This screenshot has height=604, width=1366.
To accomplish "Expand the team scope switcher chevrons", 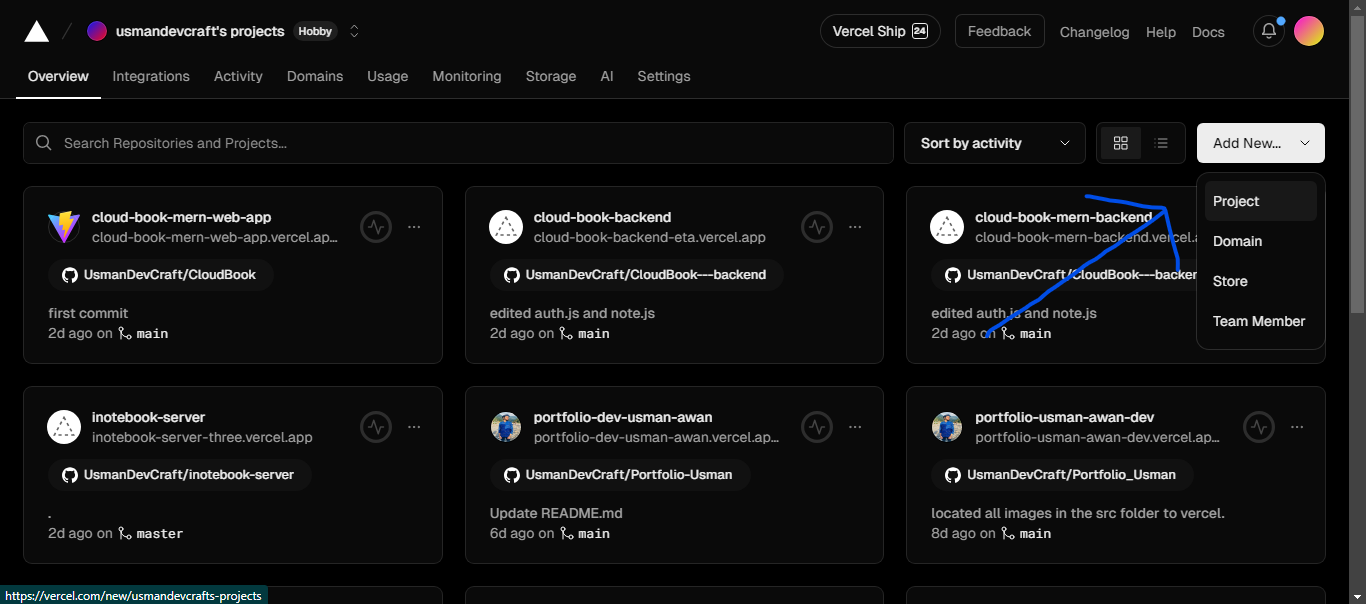I will (x=354, y=32).
